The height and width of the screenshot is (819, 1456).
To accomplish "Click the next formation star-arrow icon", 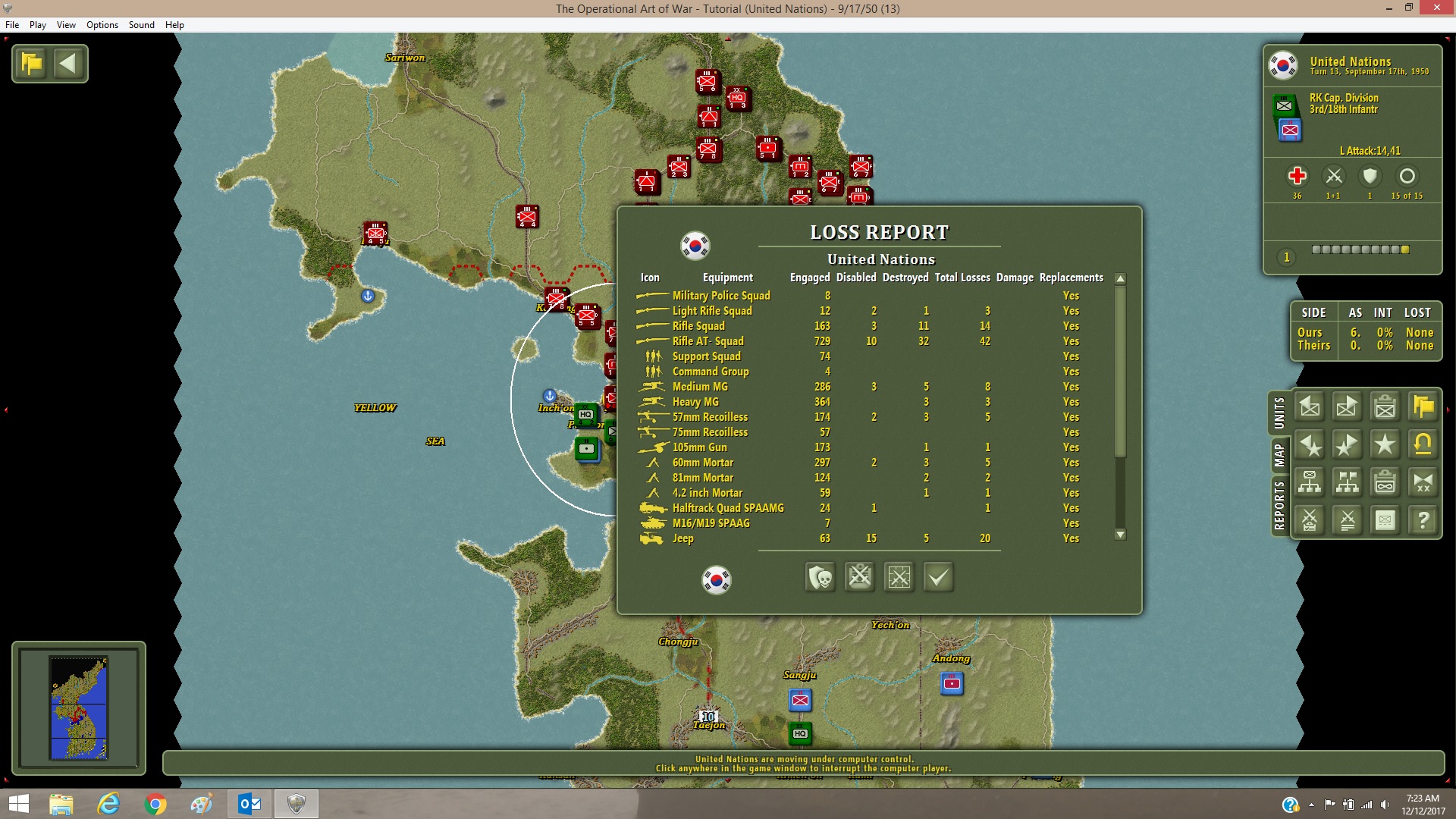I will tap(1348, 445).
